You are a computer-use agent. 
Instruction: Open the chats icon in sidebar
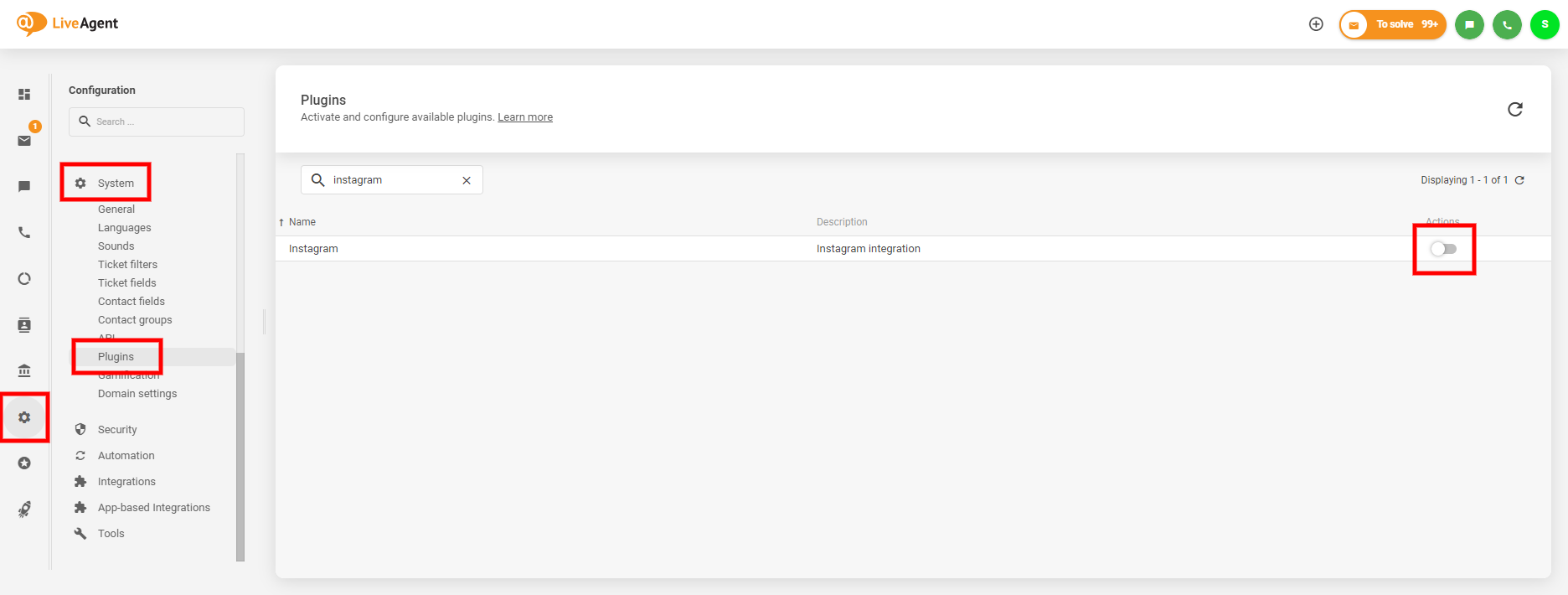(x=24, y=186)
